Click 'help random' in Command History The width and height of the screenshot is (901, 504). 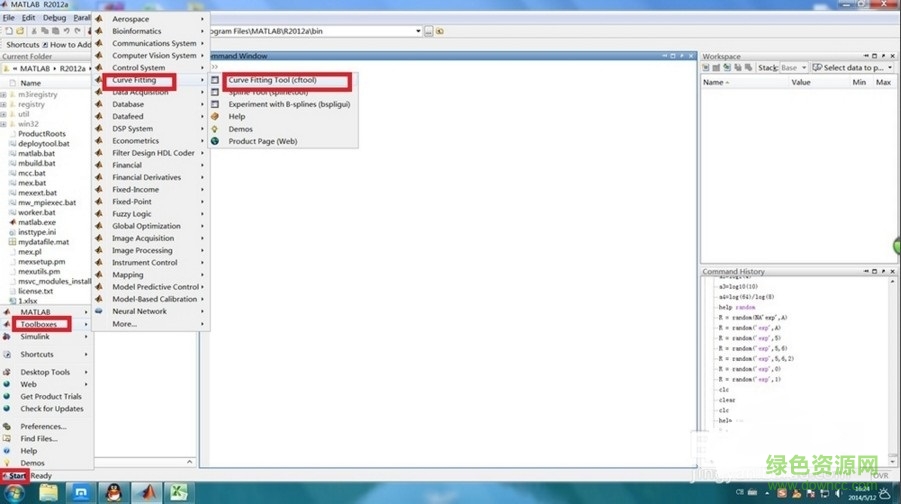[737, 307]
